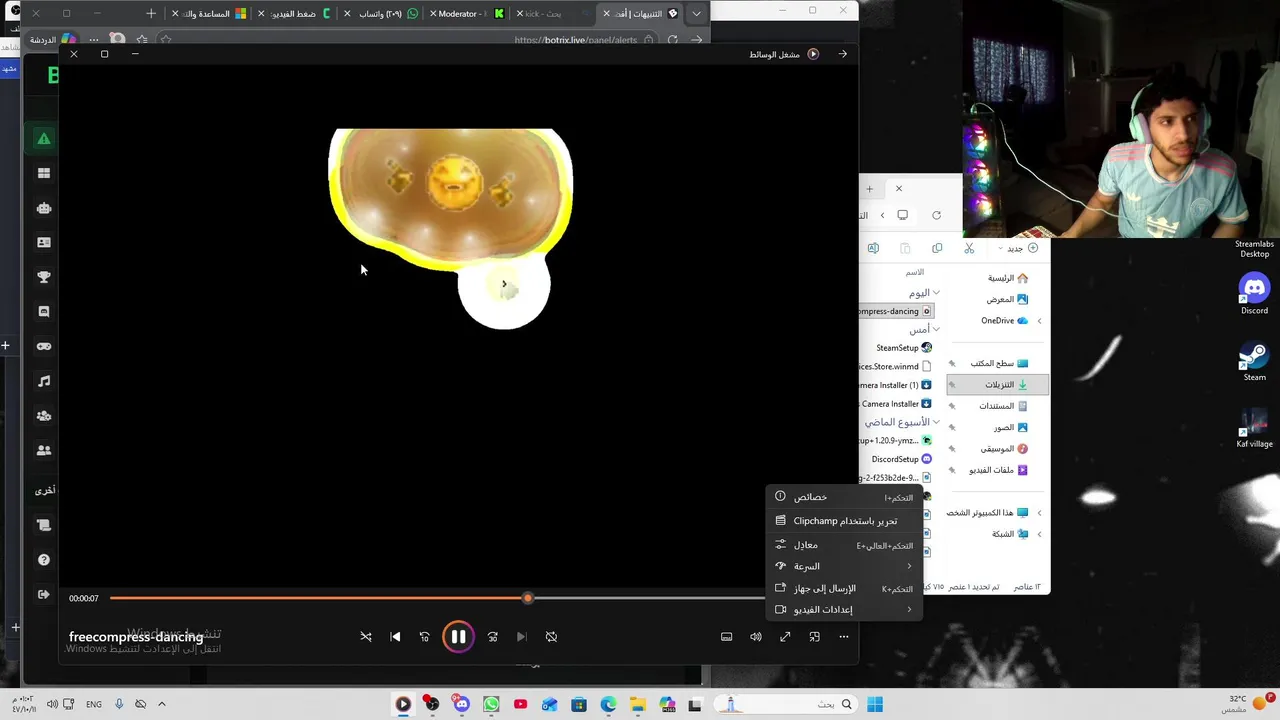Image resolution: width=1280 pixels, height=720 pixels.
Task: Open Botrix sidebar dashboard grid icon
Action: point(44,174)
